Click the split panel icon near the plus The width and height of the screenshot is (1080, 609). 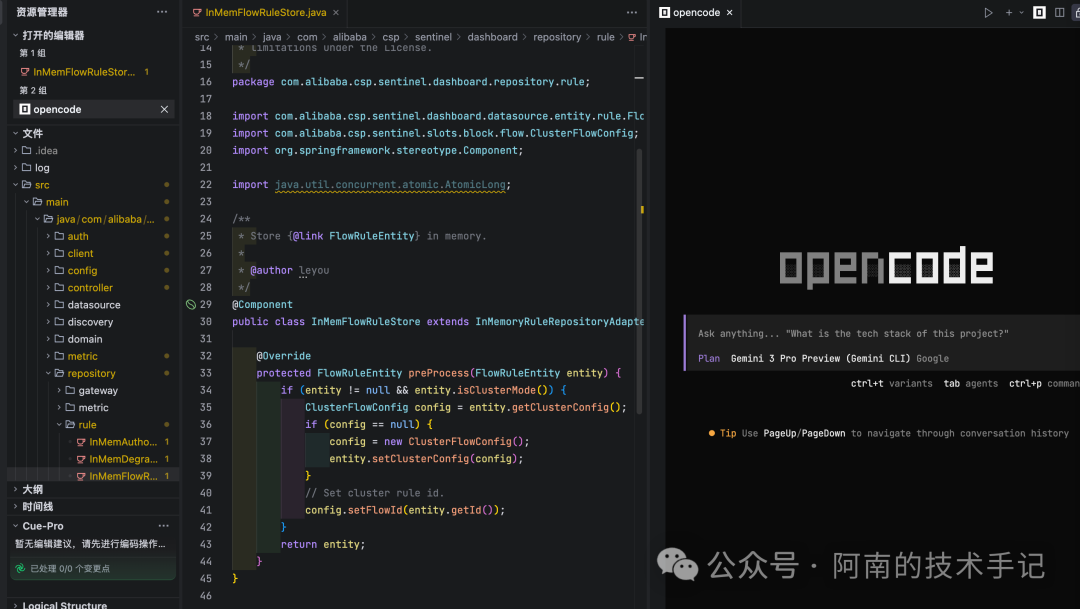(1059, 12)
